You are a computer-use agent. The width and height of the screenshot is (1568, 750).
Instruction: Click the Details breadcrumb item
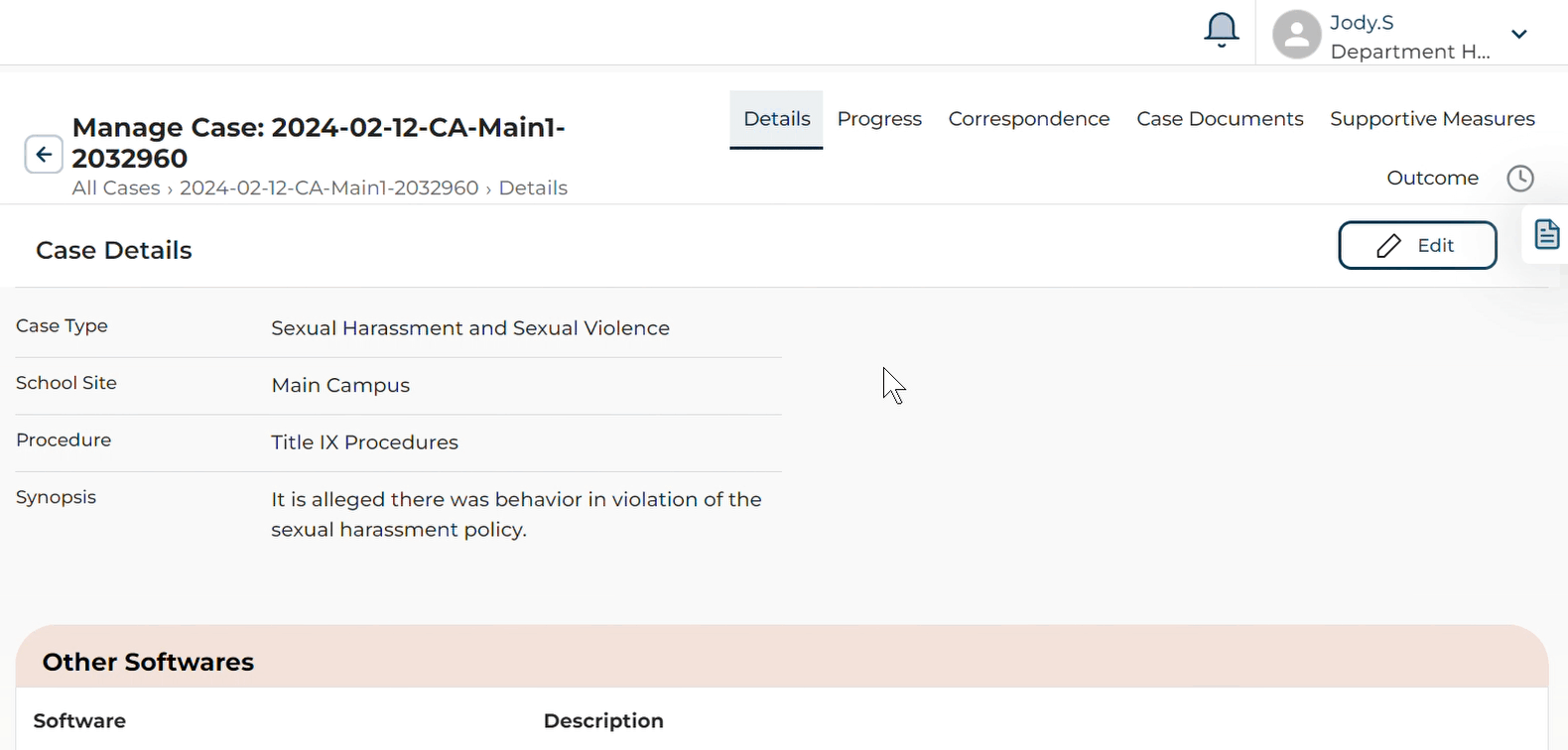(x=533, y=188)
